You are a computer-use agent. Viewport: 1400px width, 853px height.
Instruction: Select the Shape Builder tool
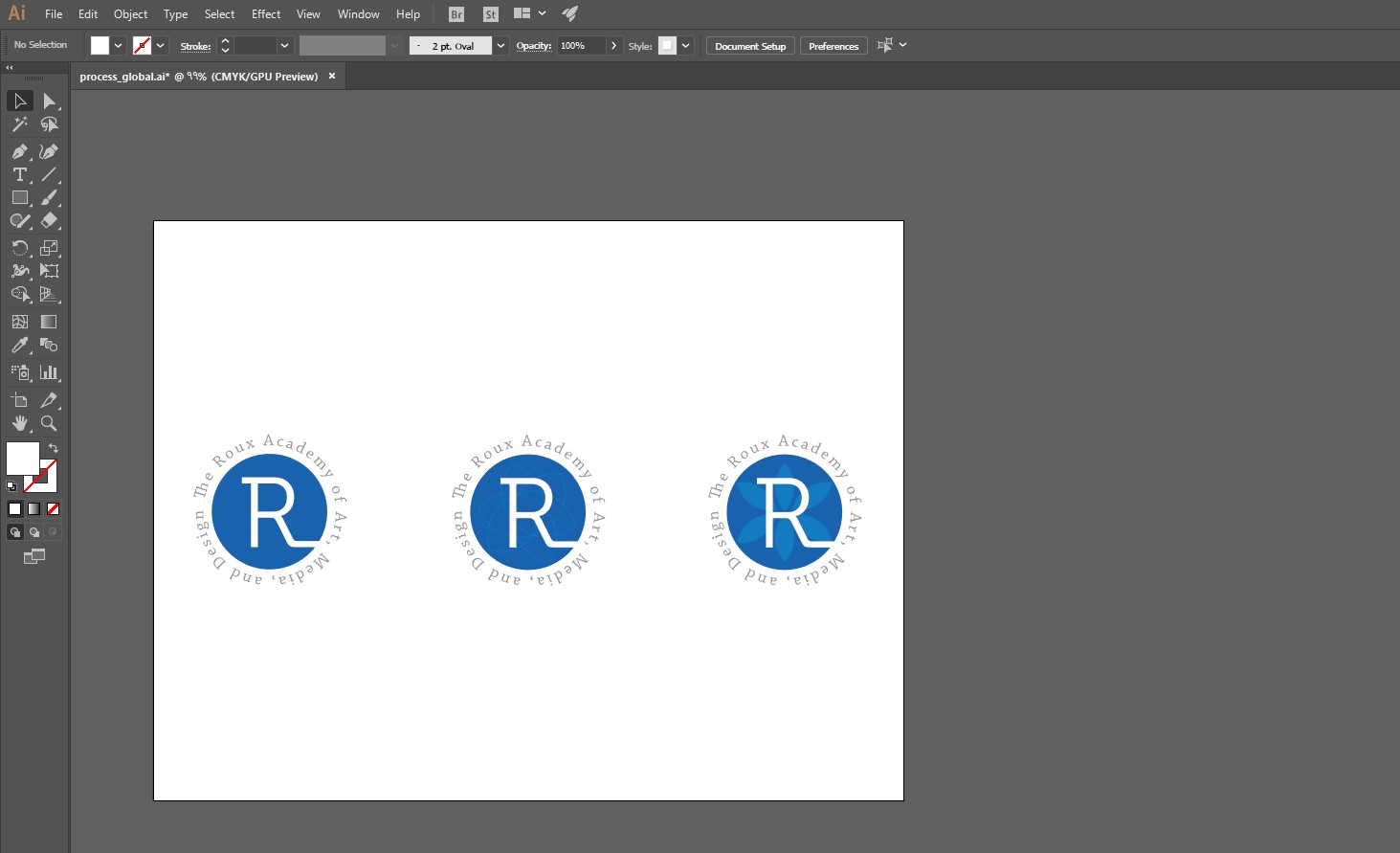(20, 294)
